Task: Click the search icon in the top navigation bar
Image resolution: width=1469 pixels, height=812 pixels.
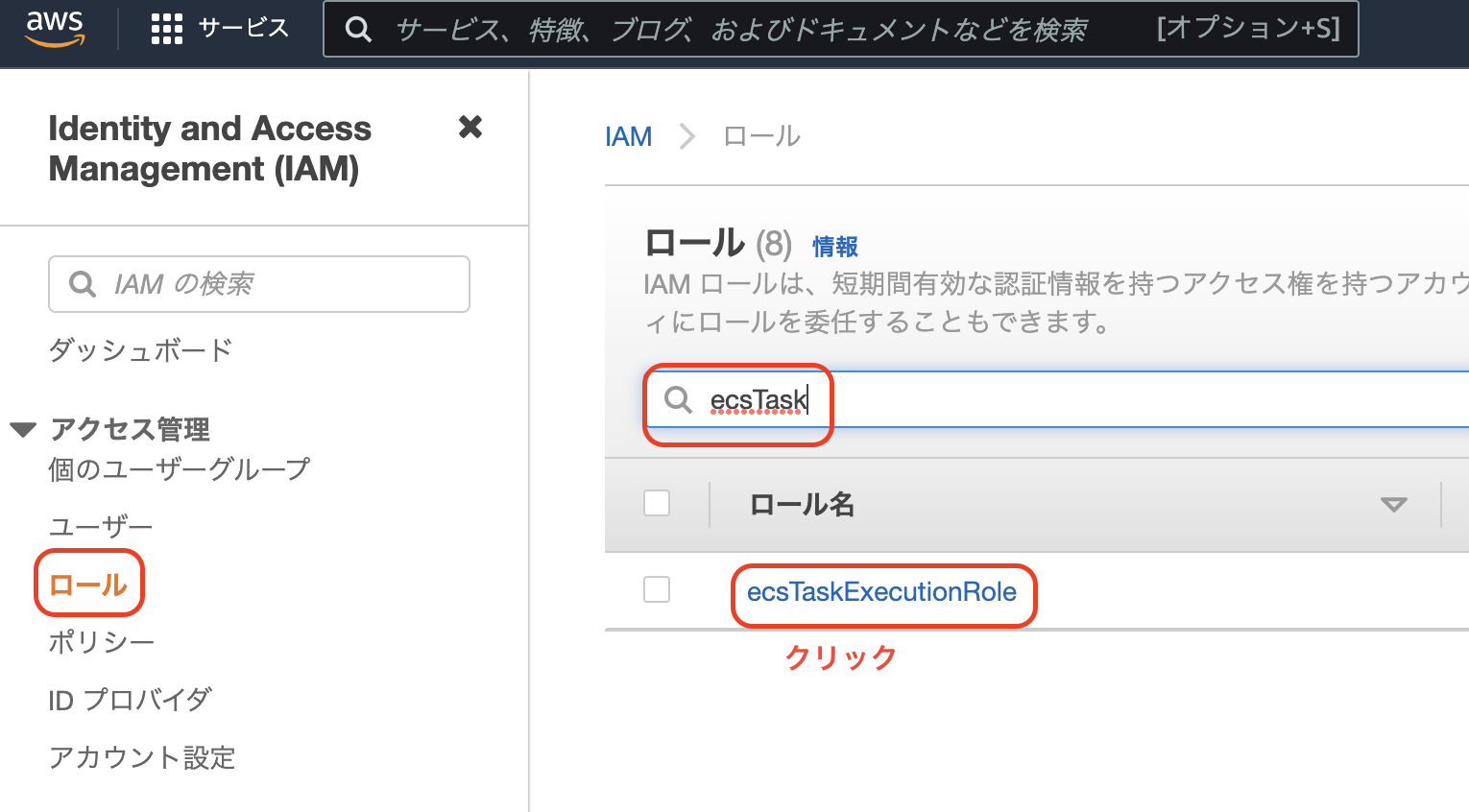Action: click(358, 28)
